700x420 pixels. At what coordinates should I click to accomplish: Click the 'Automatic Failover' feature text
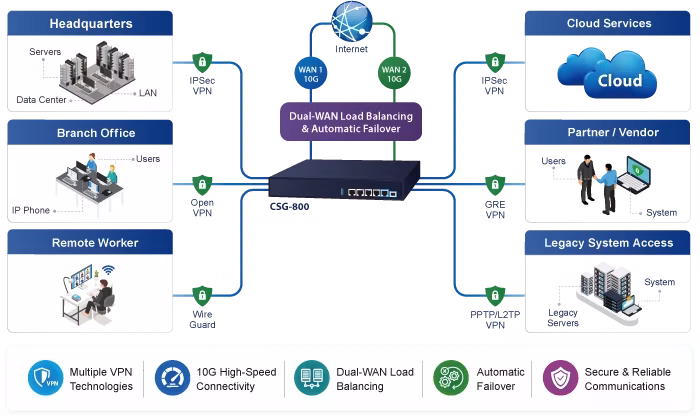(500, 379)
